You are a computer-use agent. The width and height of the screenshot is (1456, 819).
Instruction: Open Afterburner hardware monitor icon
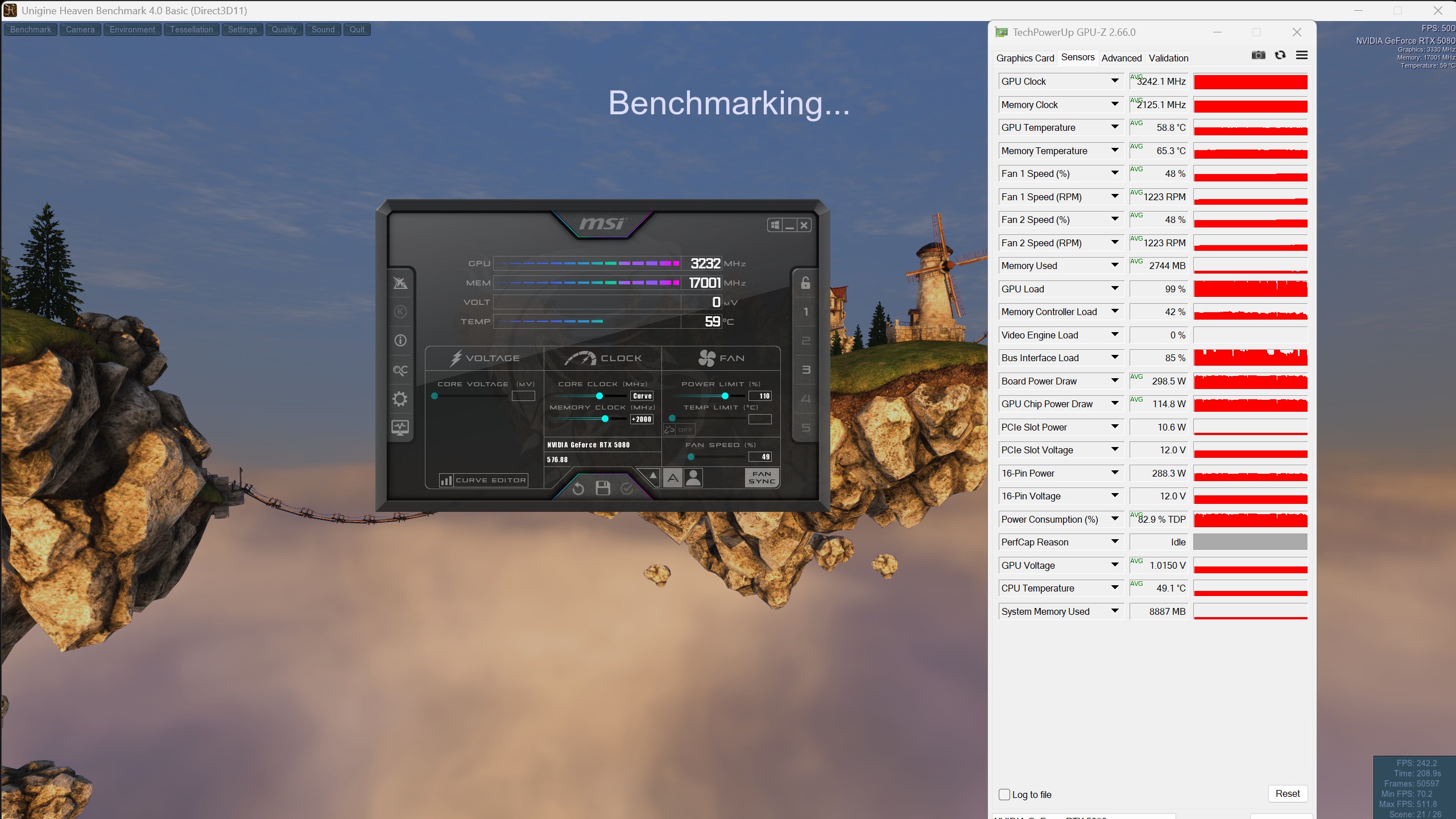click(400, 428)
